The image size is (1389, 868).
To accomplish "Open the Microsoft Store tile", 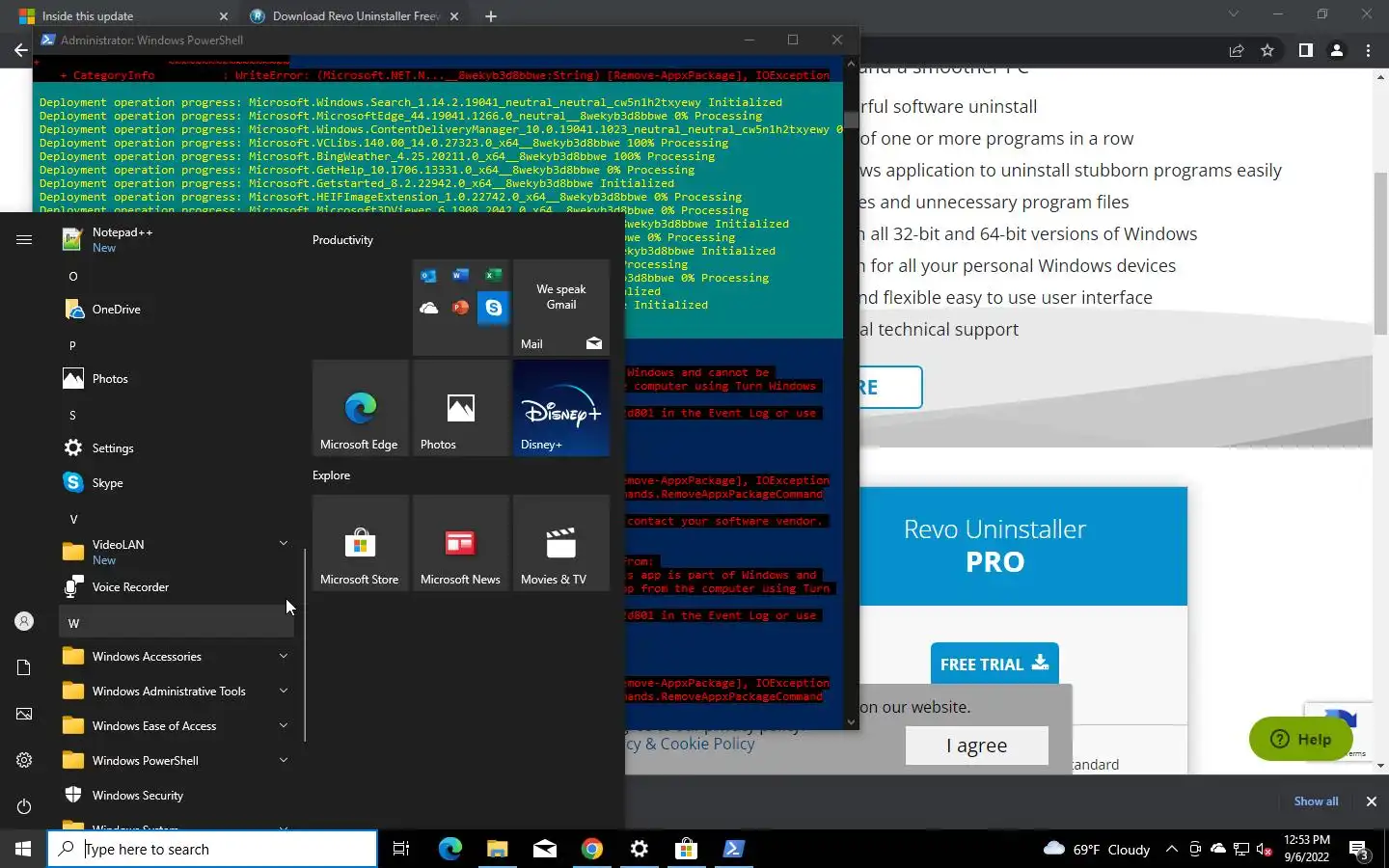I will tap(361, 543).
